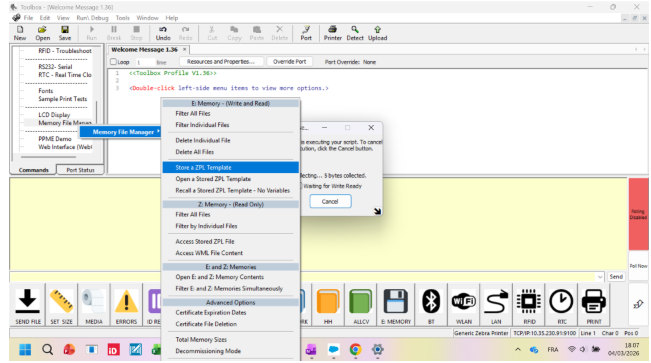Click the Override Port button
Viewport: 651px width, 363px height.
coord(289,61)
